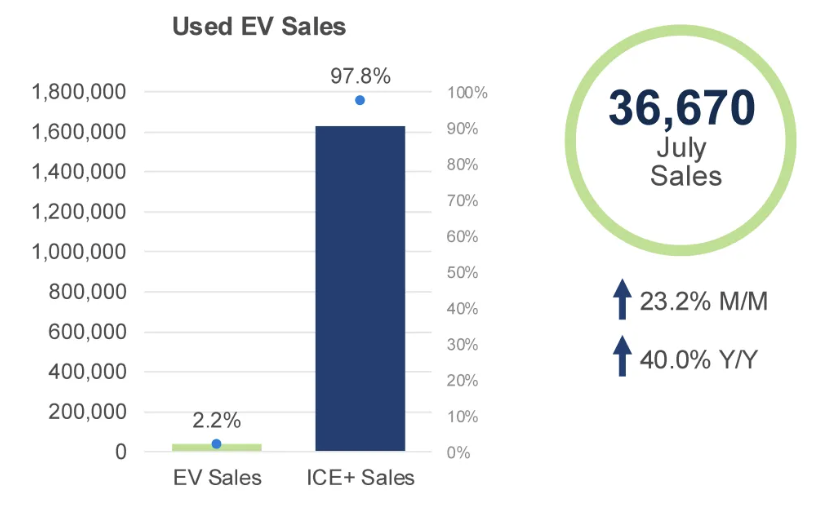Click the up arrow beside 40.0% Y/Y
The width and height of the screenshot is (832, 518).
[x=621, y=356]
